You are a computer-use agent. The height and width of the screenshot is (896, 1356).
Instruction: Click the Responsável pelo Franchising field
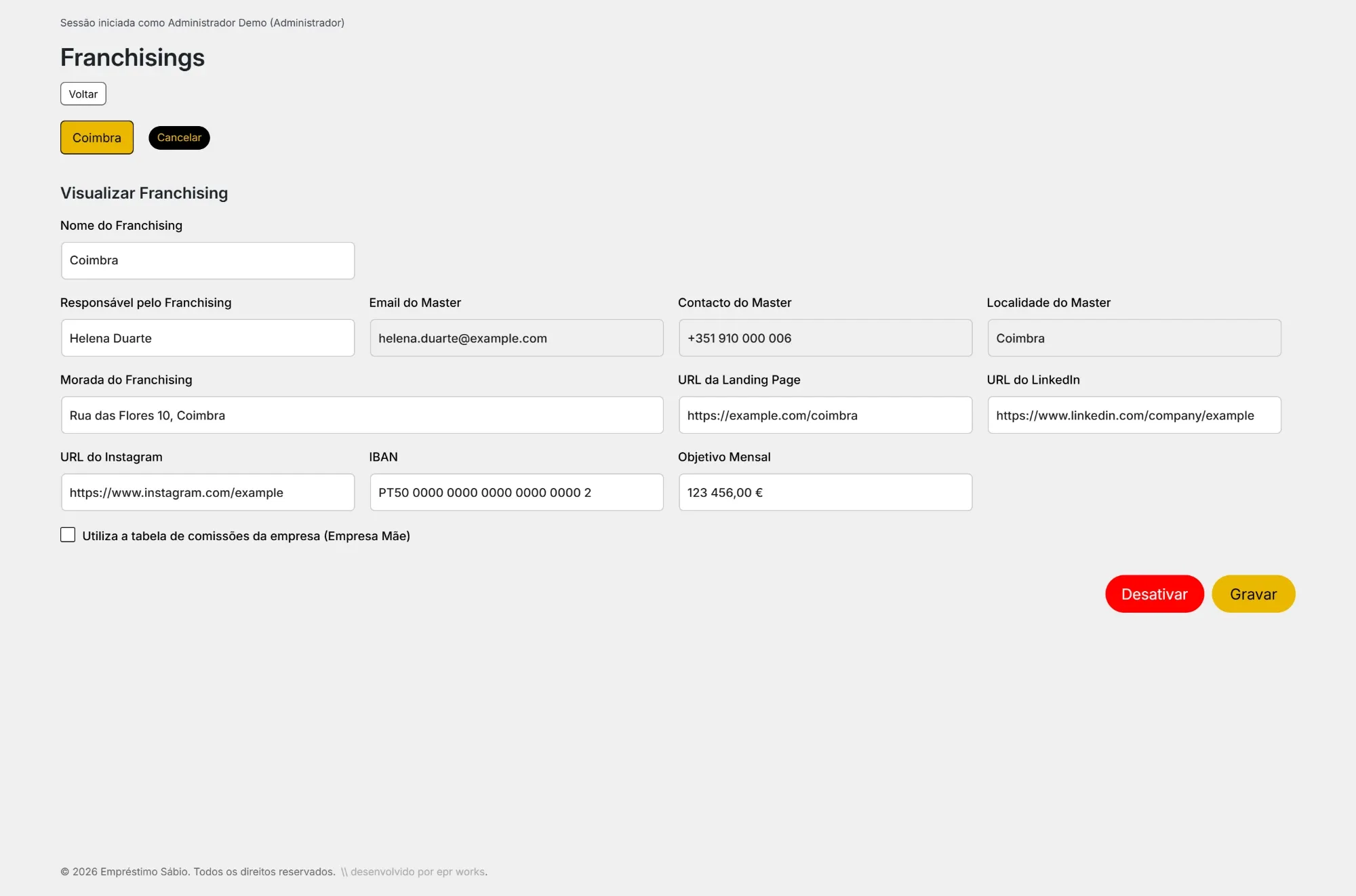(x=207, y=338)
